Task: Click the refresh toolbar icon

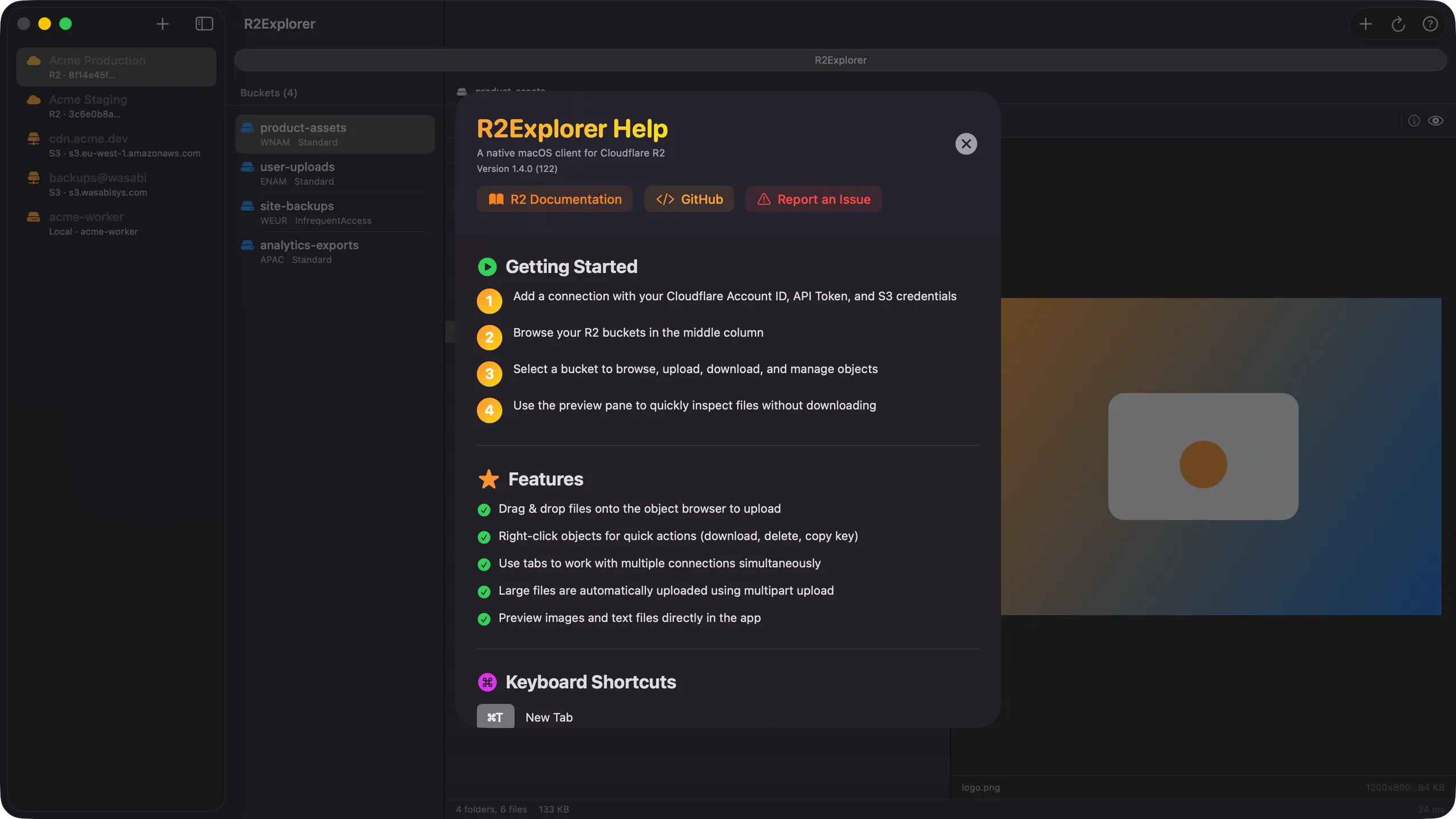Action: click(x=1397, y=24)
